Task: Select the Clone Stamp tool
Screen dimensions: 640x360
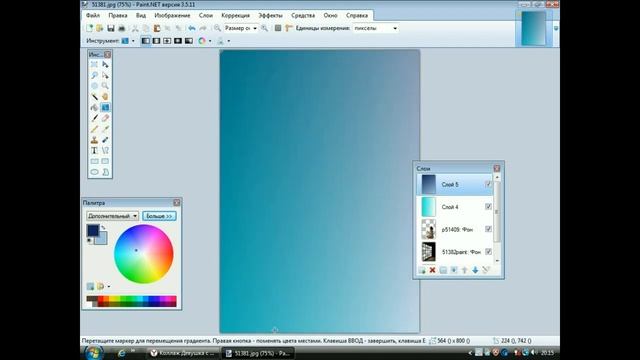Action: click(x=94, y=140)
